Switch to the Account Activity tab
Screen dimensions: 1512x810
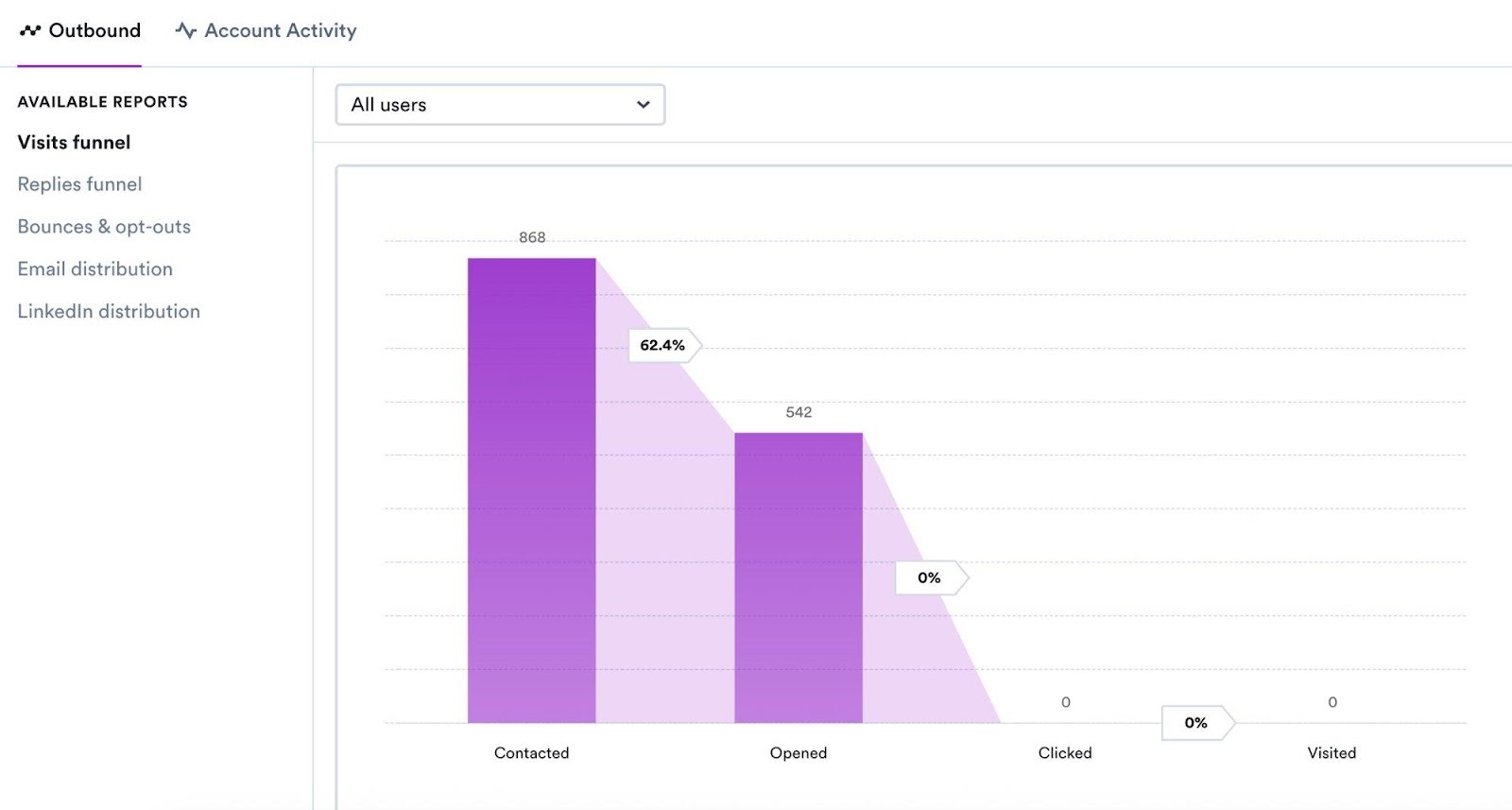(x=279, y=29)
